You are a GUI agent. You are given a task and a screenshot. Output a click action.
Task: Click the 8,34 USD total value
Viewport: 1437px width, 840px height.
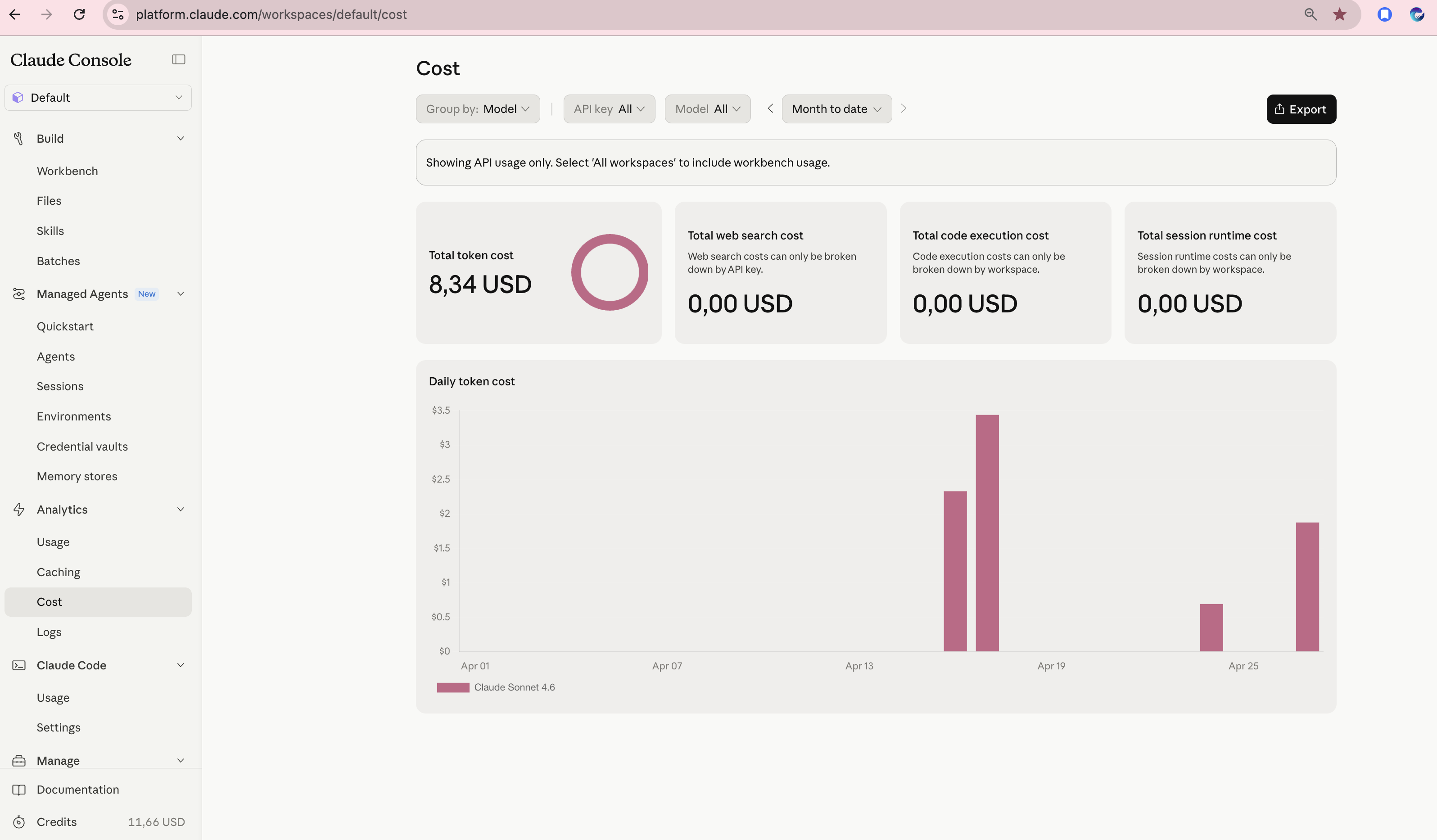pyautogui.click(x=480, y=284)
